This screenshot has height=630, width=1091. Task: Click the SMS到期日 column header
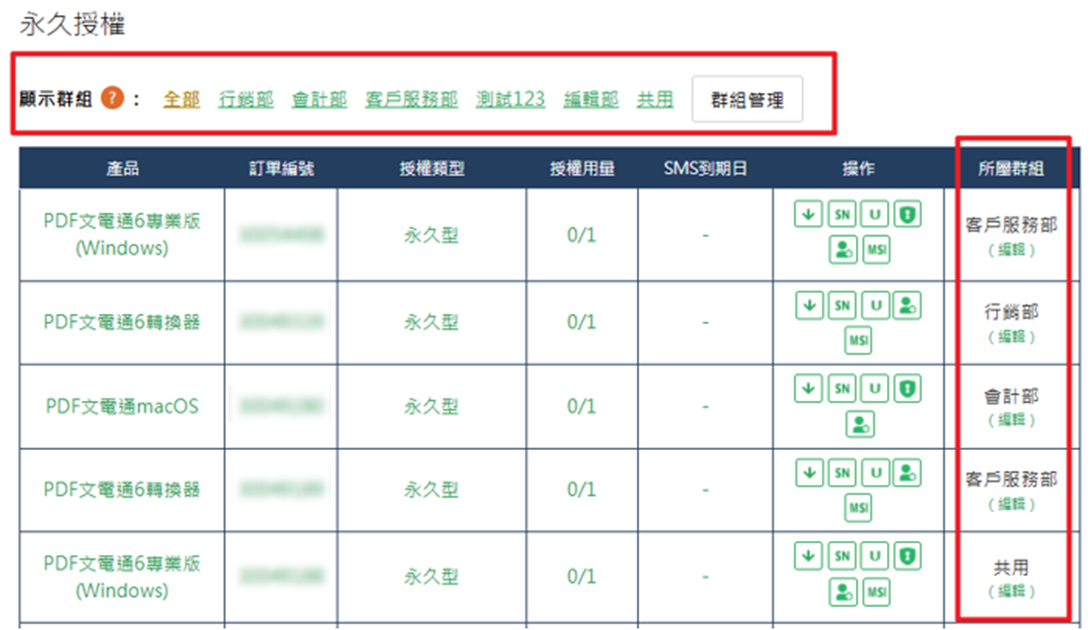pos(706,168)
